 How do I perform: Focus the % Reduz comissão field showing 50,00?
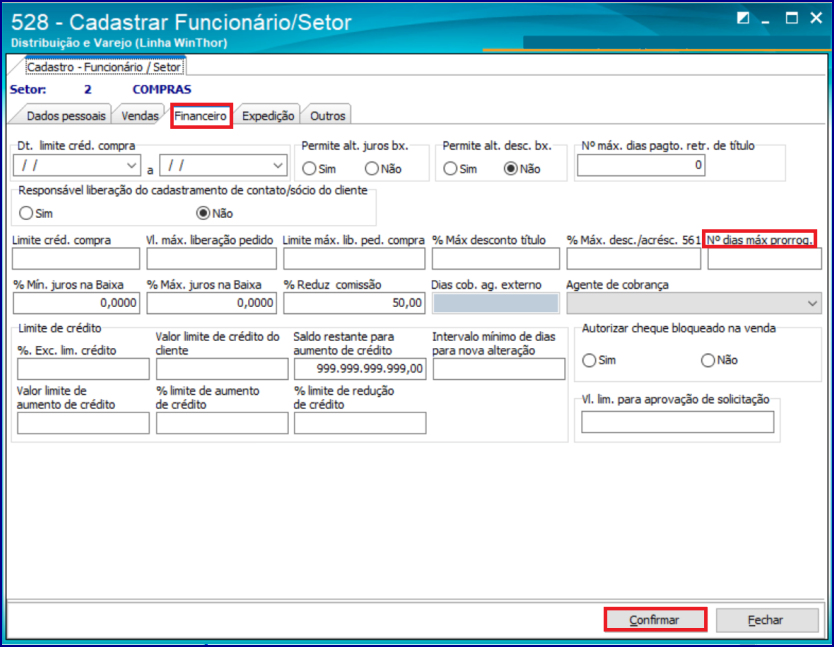coord(354,303)
